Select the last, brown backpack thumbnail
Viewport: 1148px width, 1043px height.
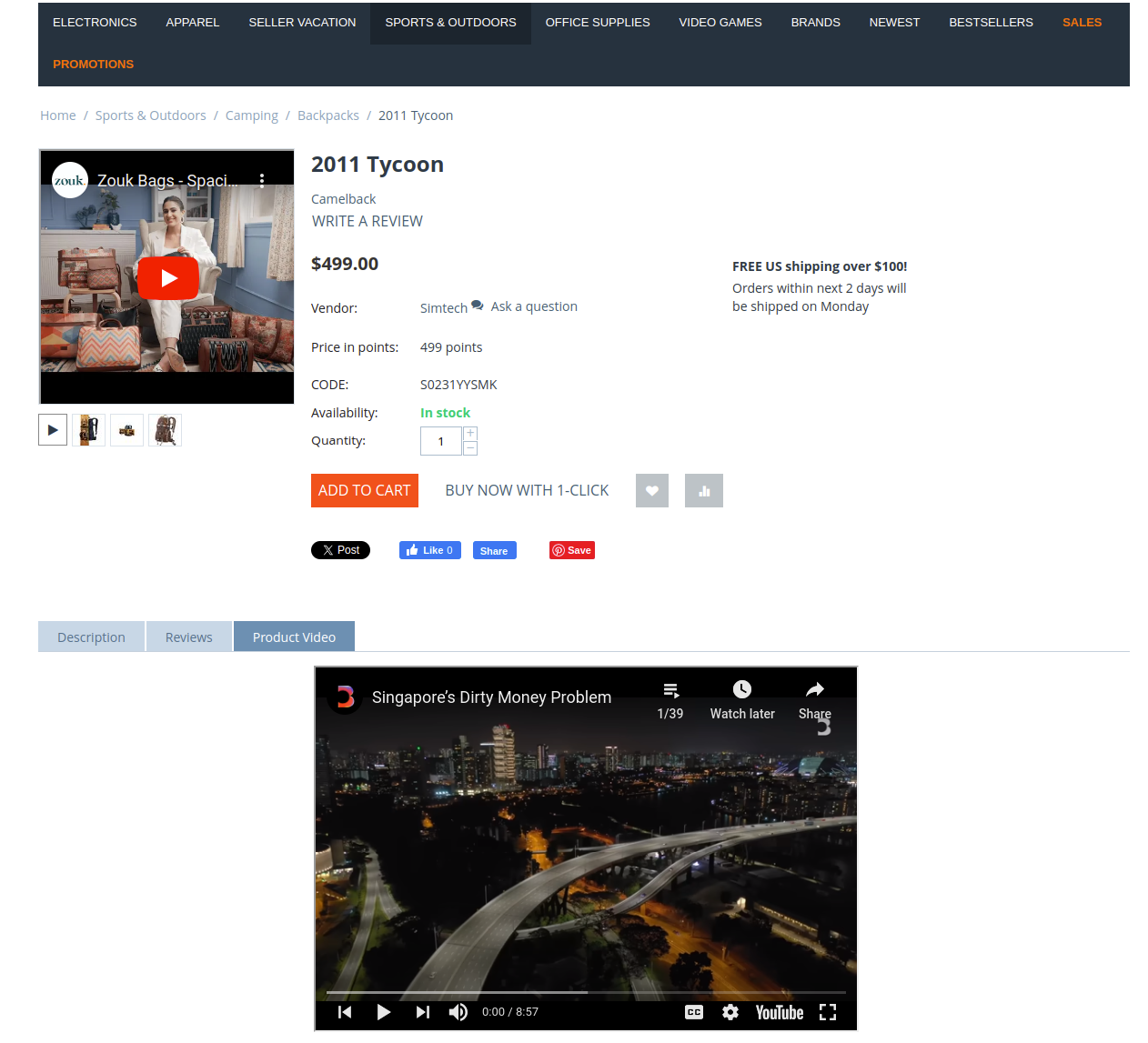165,430
